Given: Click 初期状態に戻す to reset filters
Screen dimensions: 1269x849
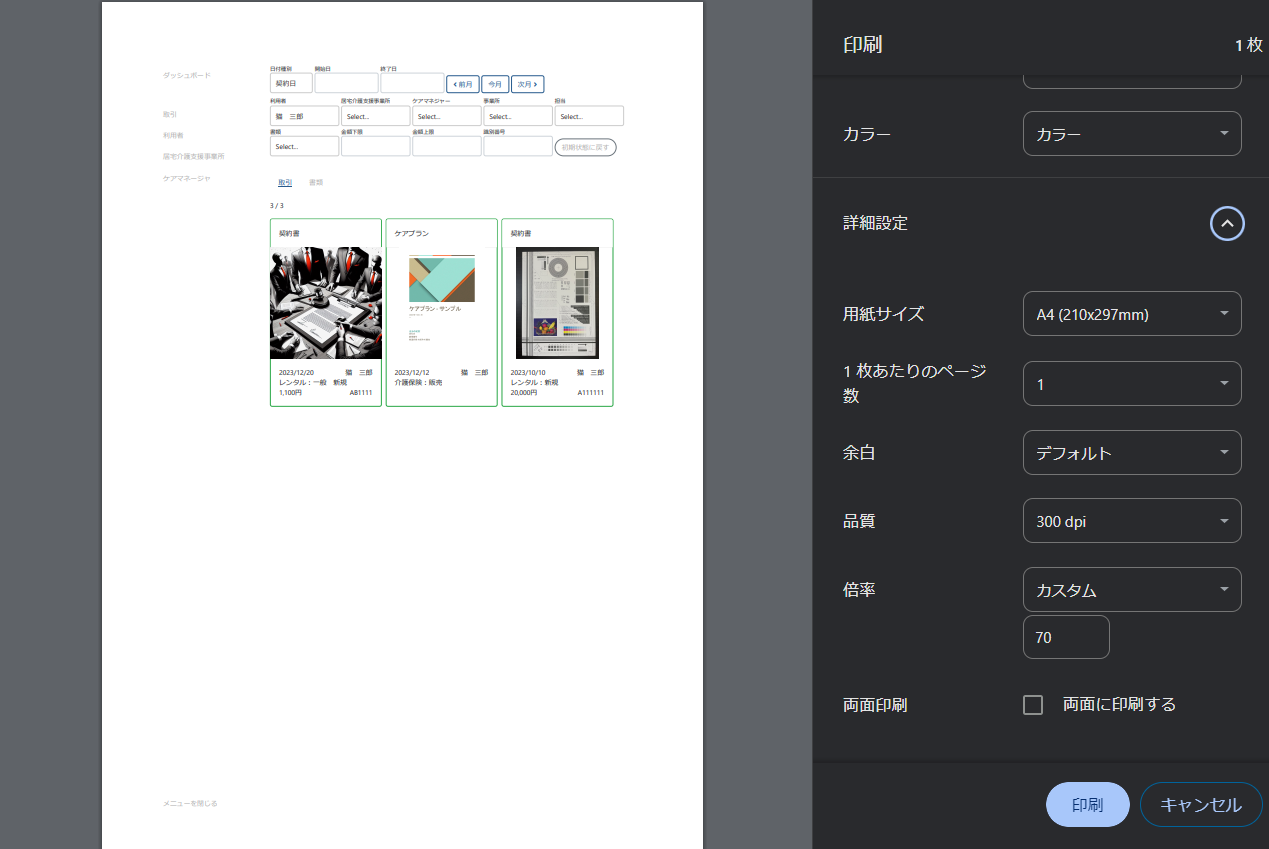Looking at the screenshot, I should tap(585, 147).
